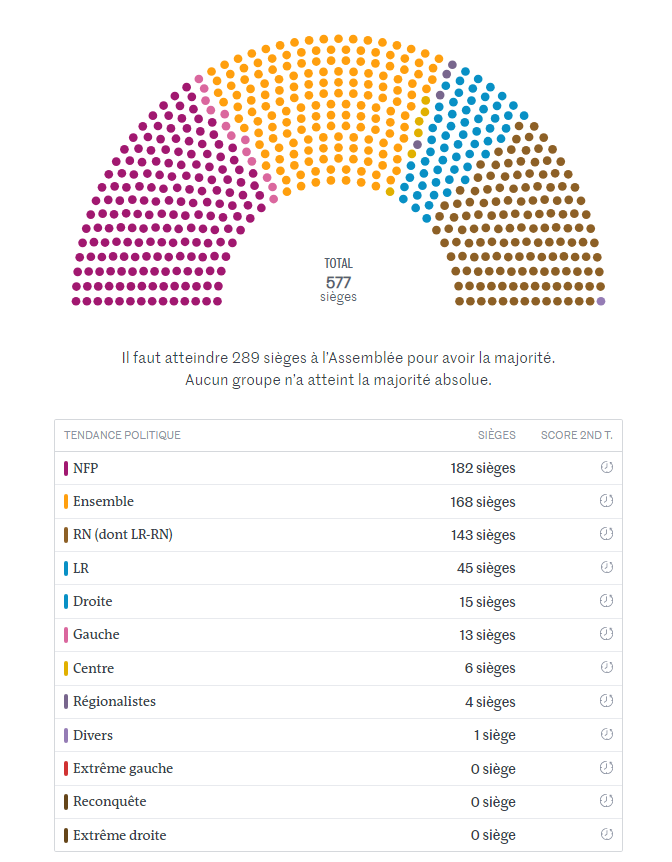Click the 577 sièges total in the hemicycle
Viewport: 672px width, 862px height.
tap(338, 282)
